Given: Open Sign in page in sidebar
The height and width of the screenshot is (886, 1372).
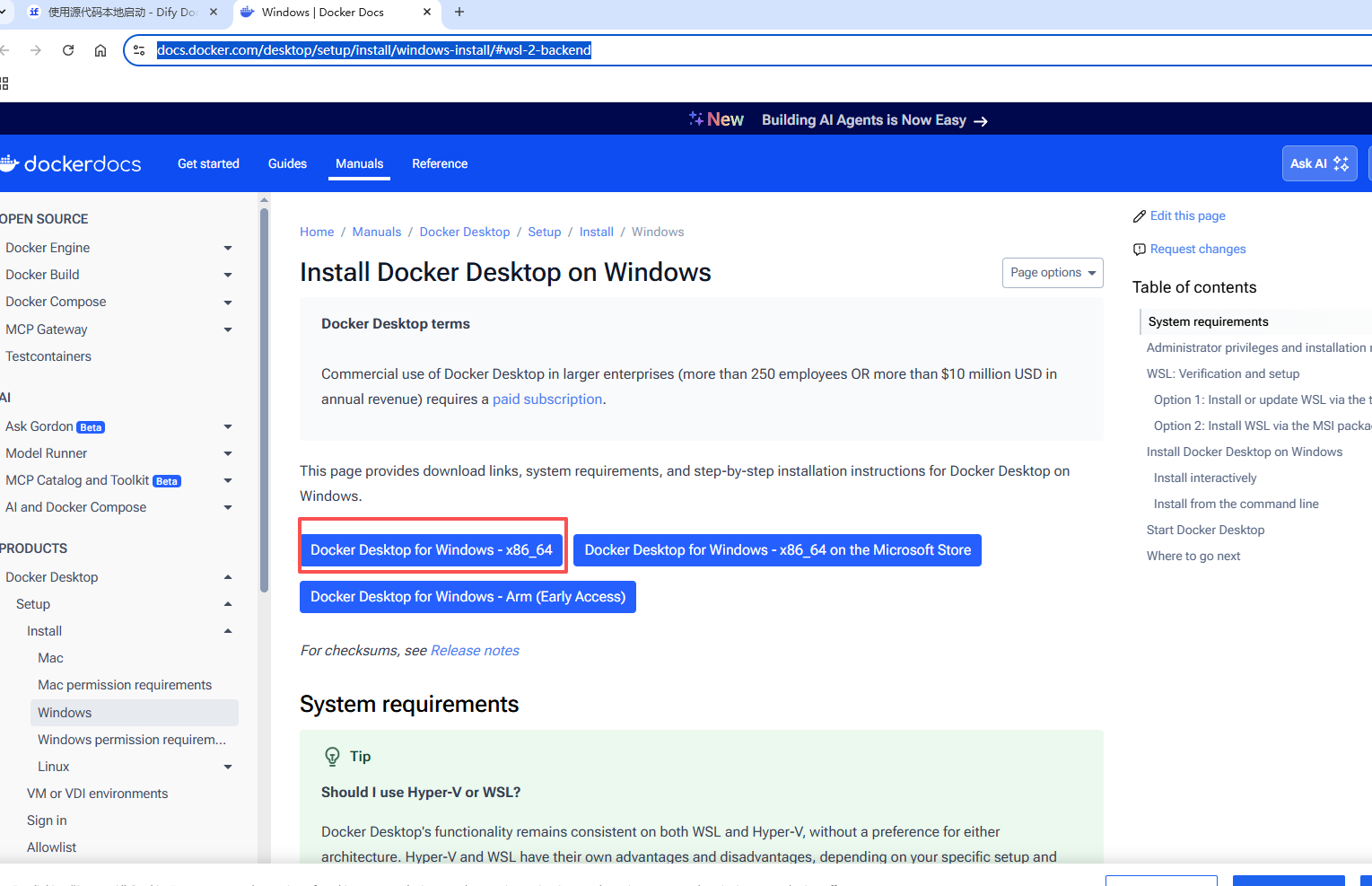Looking at the screenshot, I should click(47, 820).
